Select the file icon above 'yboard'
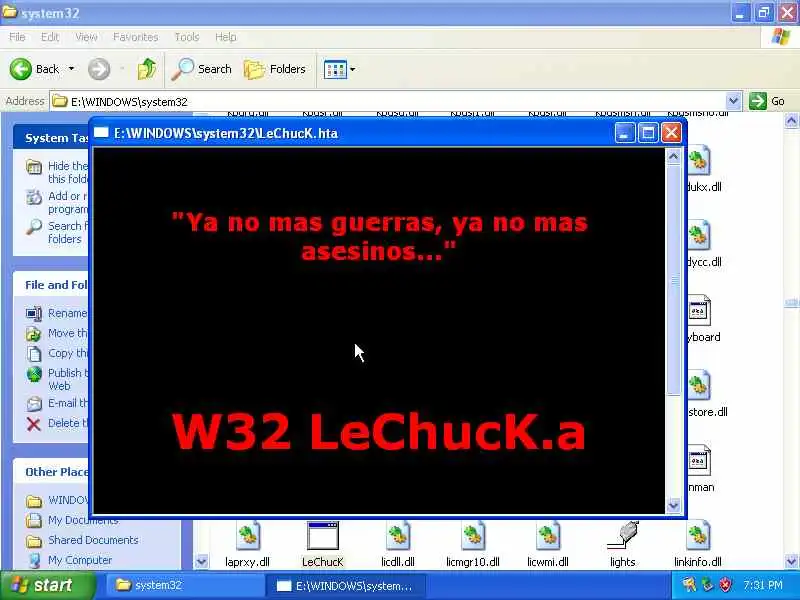 (698, 310)
